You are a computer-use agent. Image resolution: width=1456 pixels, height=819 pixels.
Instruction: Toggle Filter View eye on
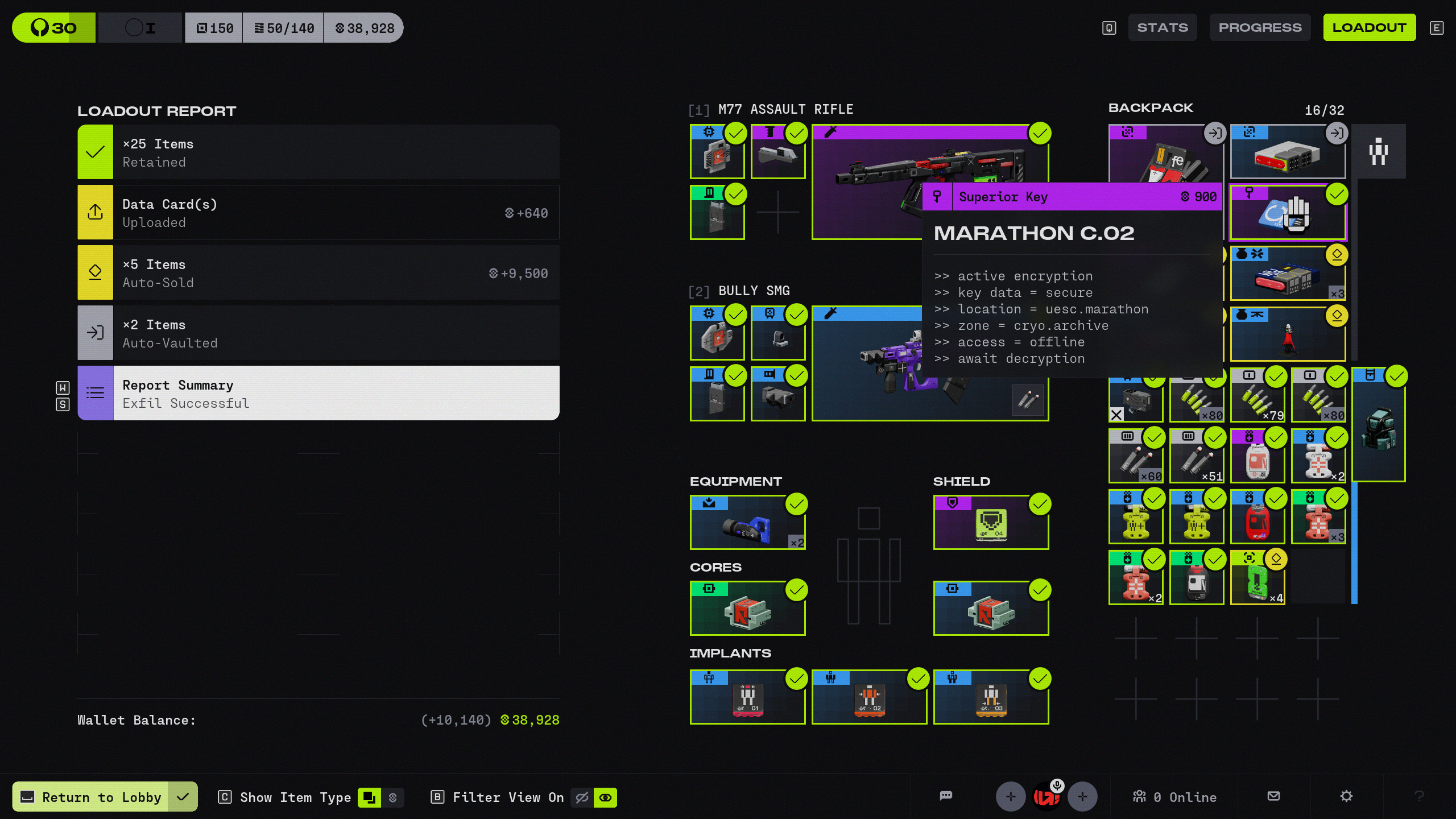605,797
